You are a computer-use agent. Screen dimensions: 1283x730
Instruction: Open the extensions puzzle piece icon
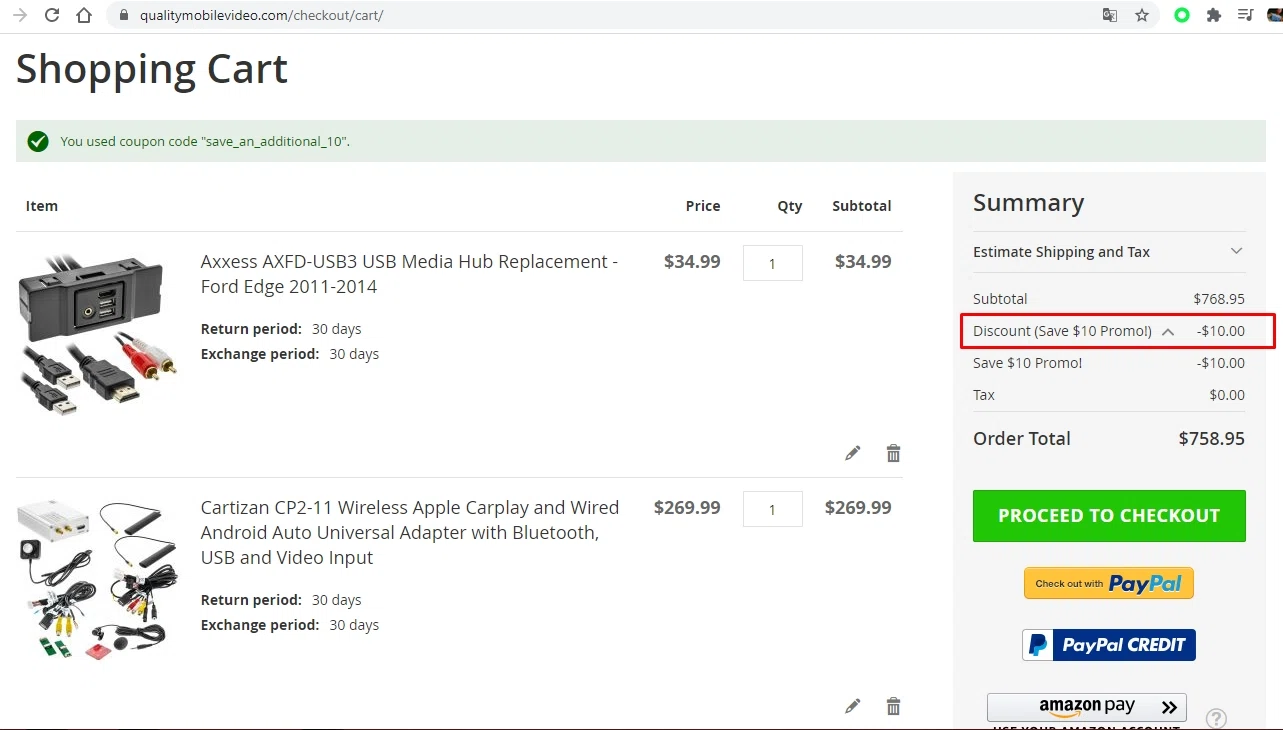[x=1214, y=15]
